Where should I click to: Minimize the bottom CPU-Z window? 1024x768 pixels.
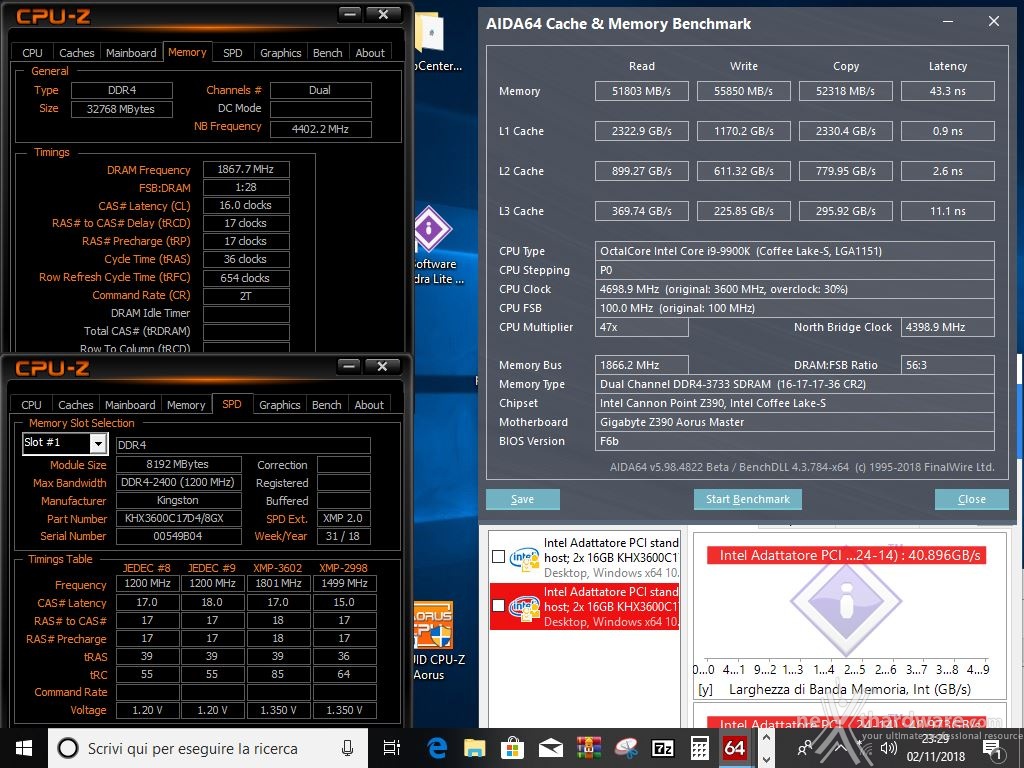(x=349, y=366)
